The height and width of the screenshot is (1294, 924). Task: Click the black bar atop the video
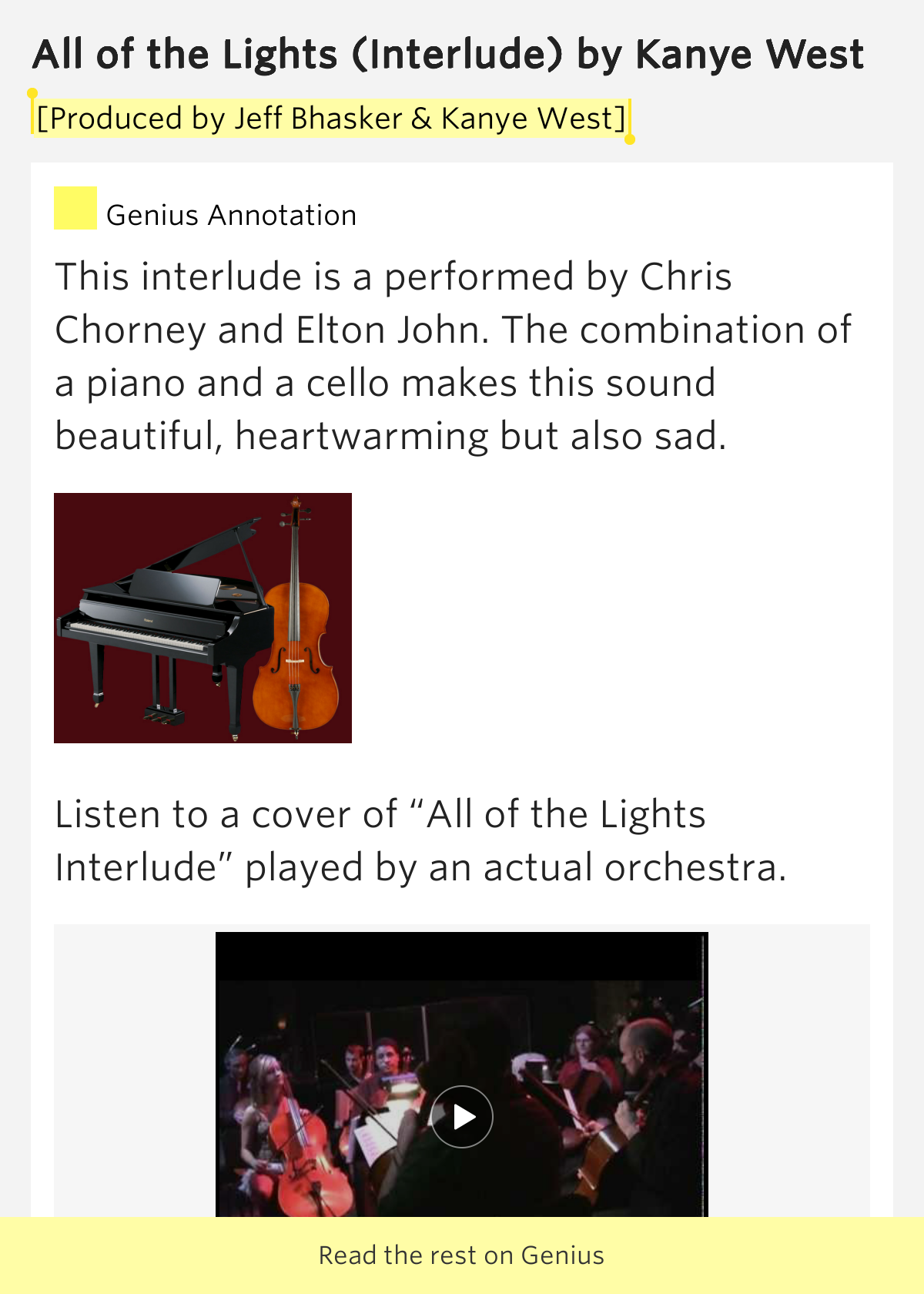pos(462,955)
